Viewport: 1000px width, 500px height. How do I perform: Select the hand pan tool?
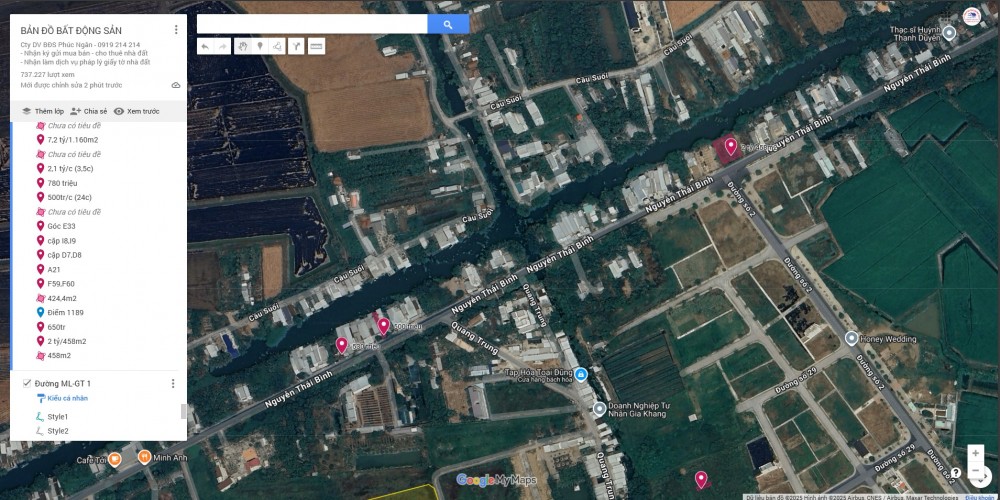[242, 46]
